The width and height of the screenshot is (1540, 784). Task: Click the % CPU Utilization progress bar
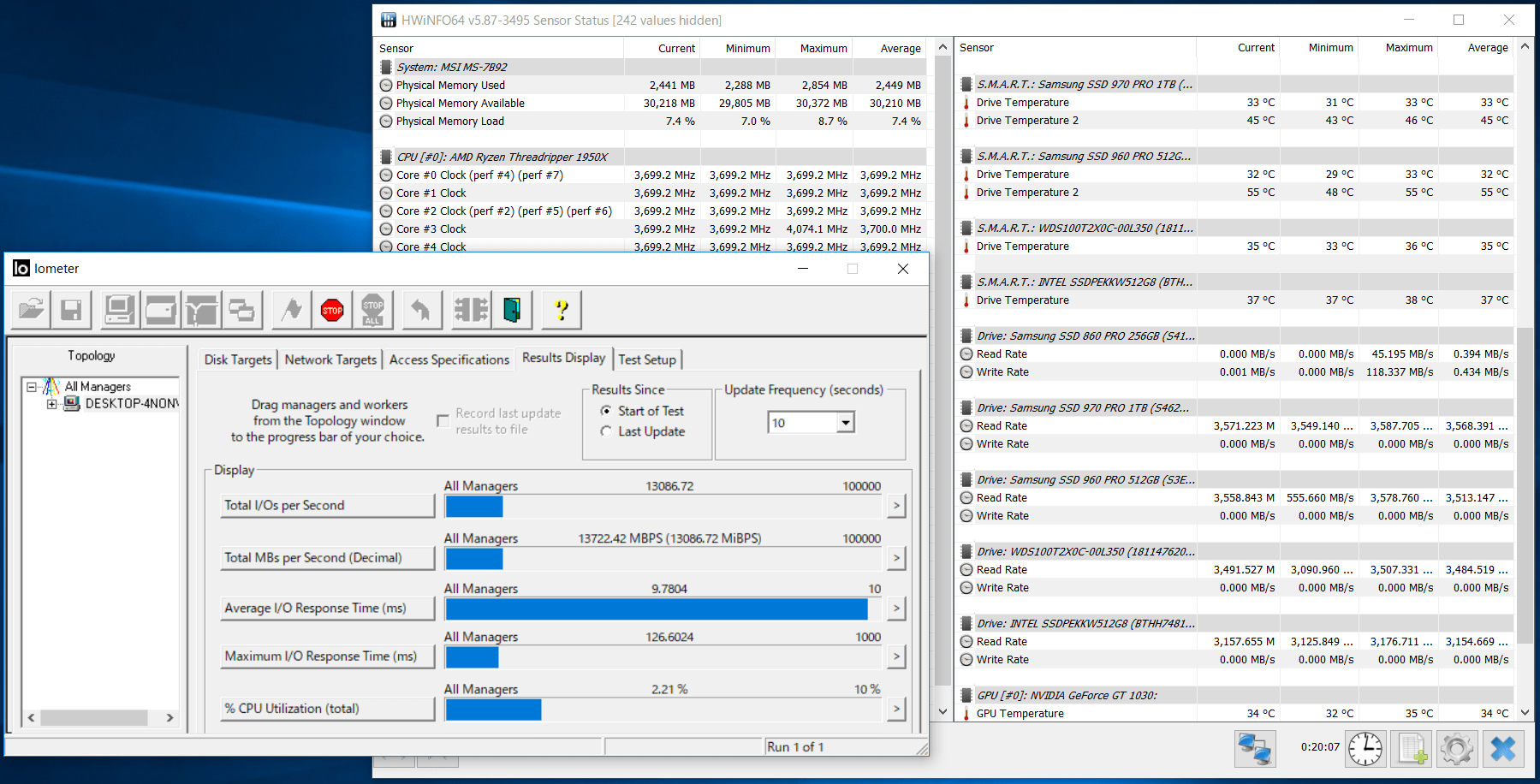[x=663, y=710]
